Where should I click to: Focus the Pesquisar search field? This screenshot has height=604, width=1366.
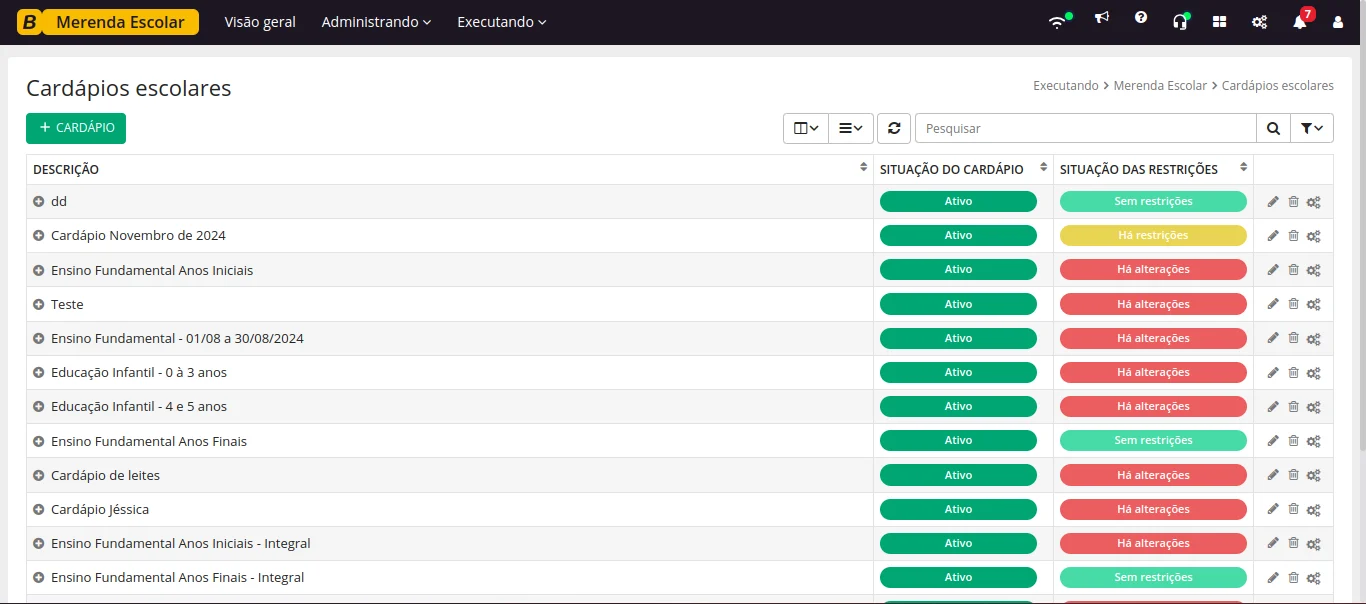1086,128
